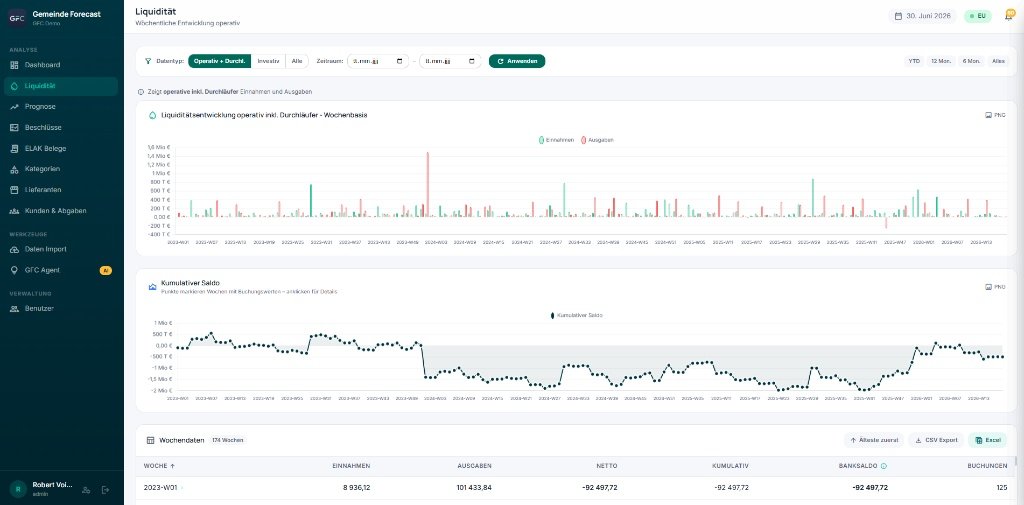1024x505 pixels.
Task: Open the calendar picker of the start date
Action: coord(399,61)
